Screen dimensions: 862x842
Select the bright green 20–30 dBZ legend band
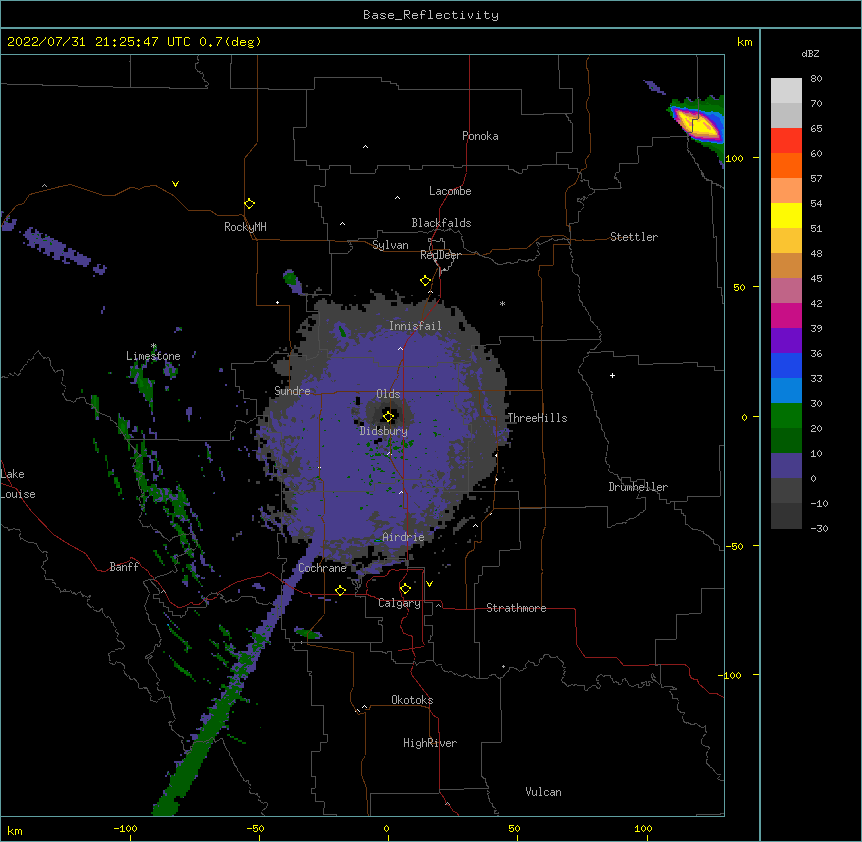click(786, 416)
